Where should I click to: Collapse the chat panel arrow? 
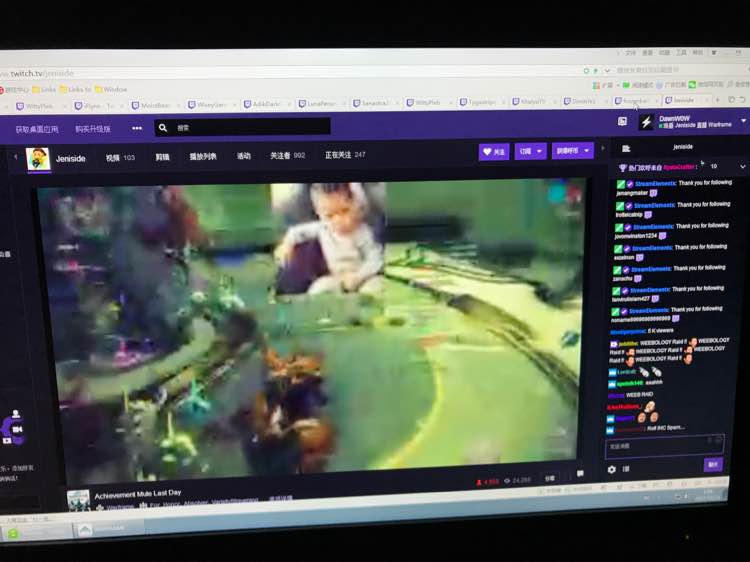pyautogui.click(x=603, y=148)
